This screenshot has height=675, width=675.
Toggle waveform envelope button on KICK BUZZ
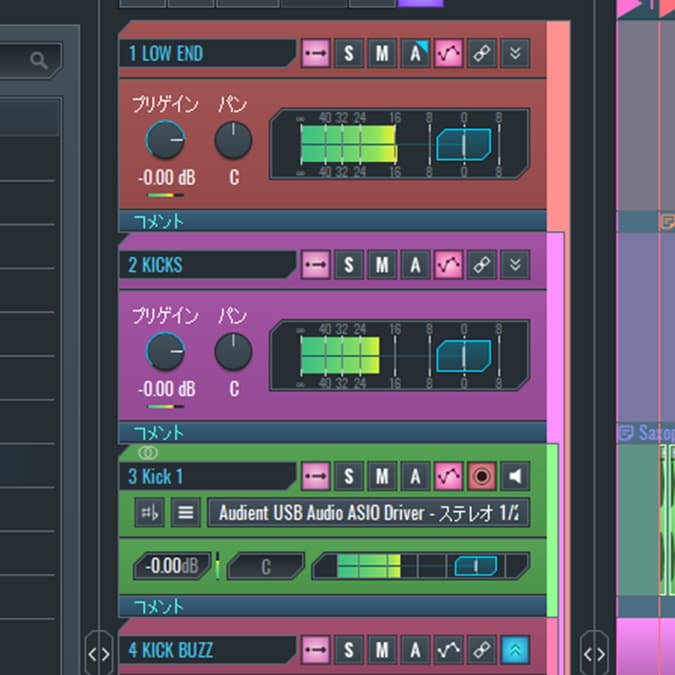[449, 650]
